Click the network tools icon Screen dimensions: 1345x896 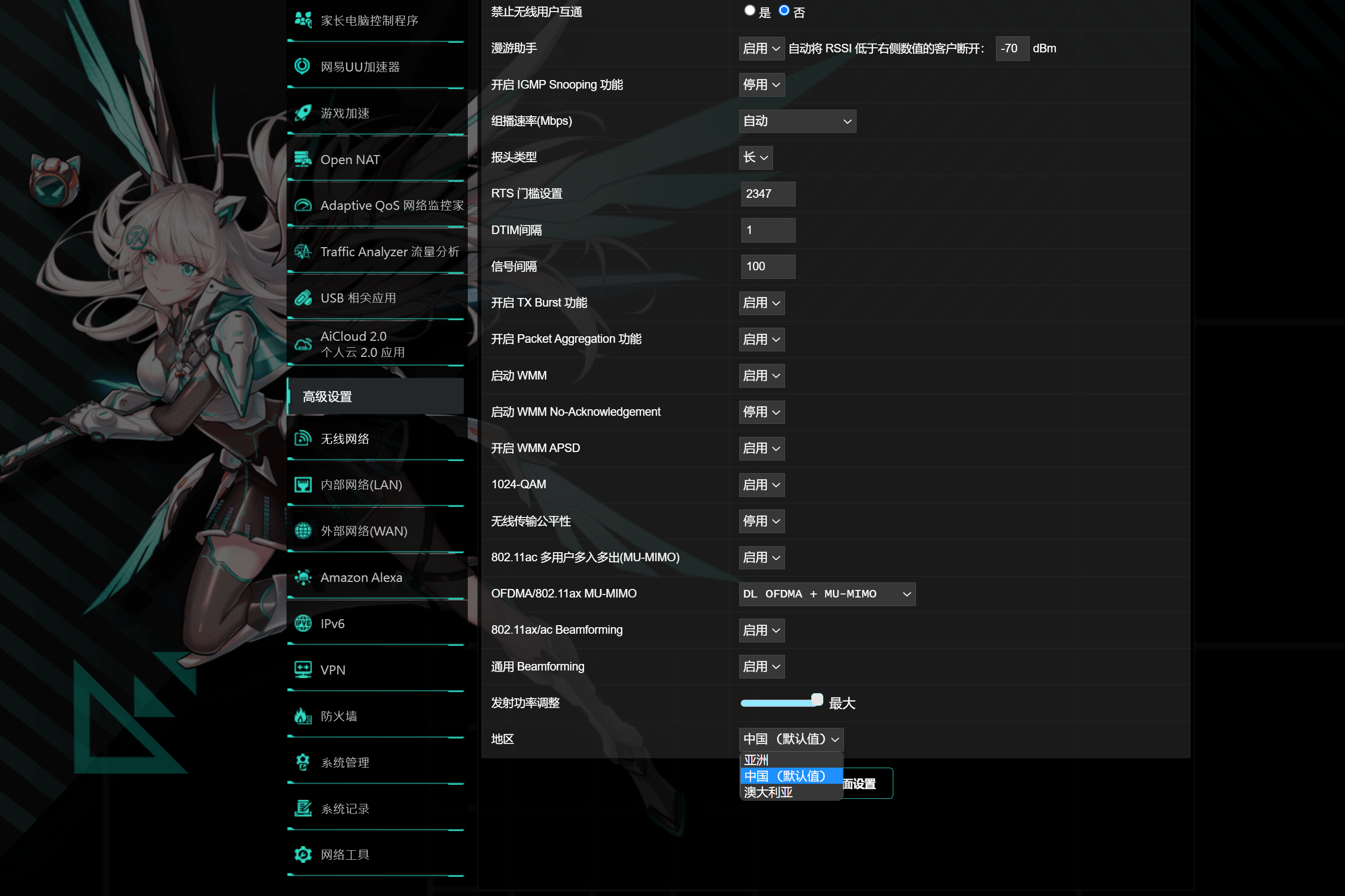pos(303,854)
